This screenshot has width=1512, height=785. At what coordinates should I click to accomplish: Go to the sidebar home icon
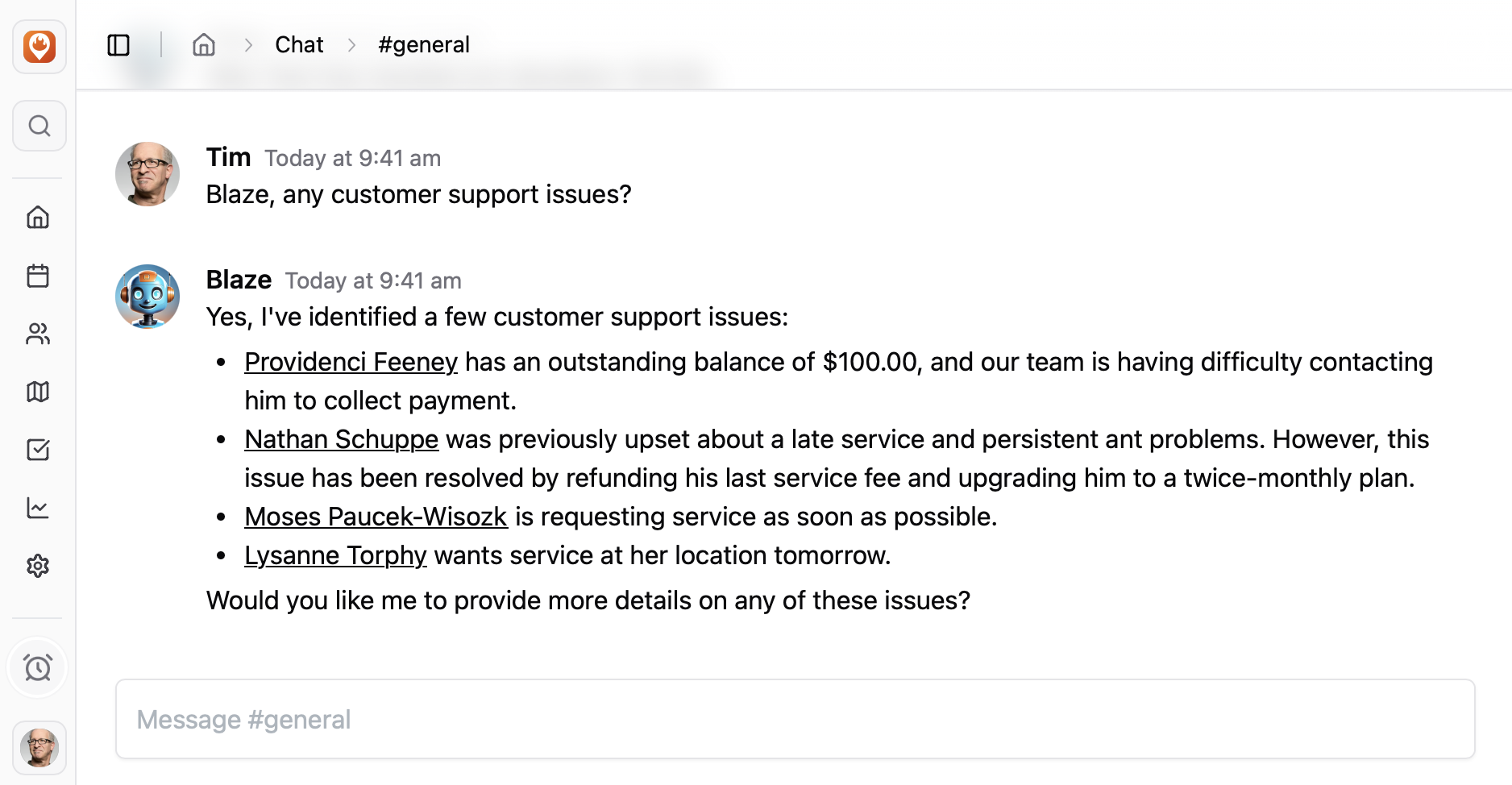pos(38,218)
